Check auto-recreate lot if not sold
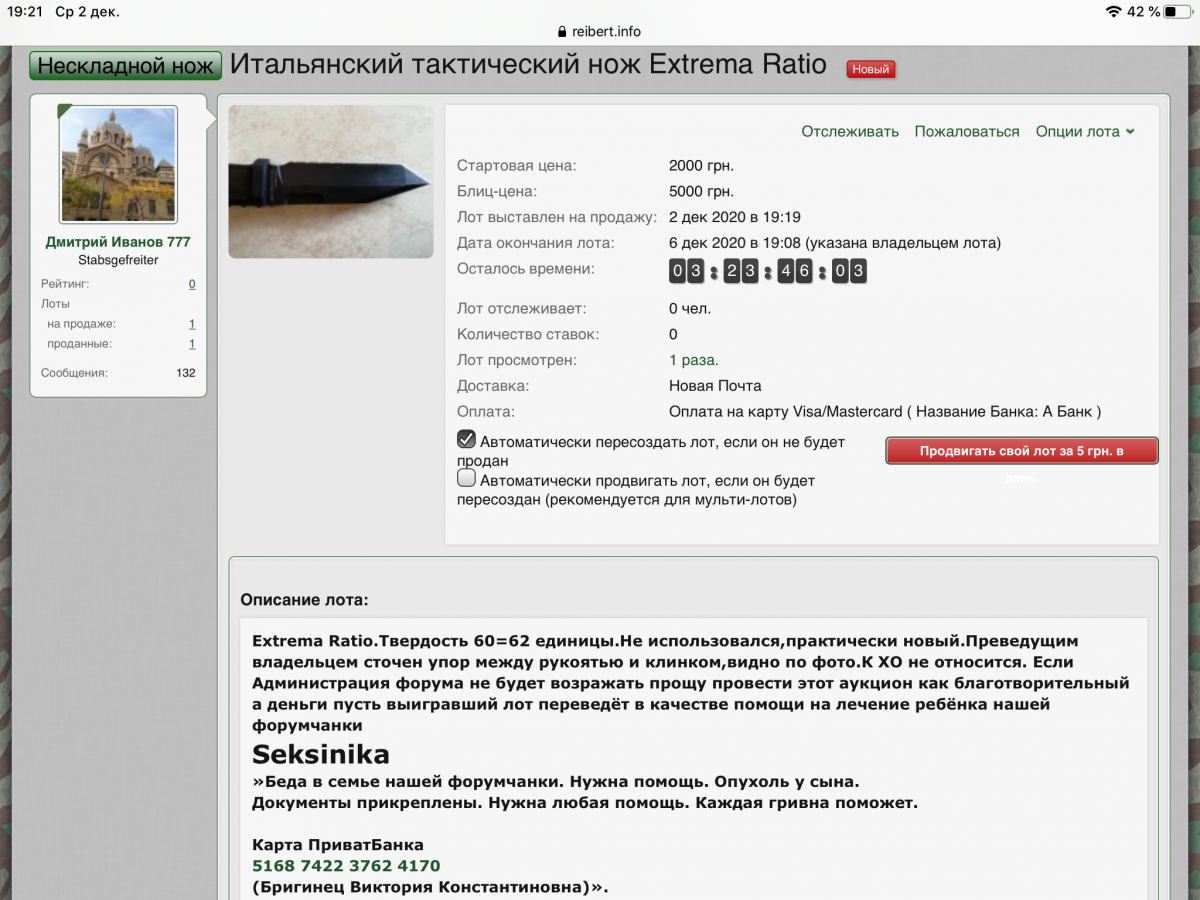The width and height of the screenshot is (1200, 900). point(466,439)
